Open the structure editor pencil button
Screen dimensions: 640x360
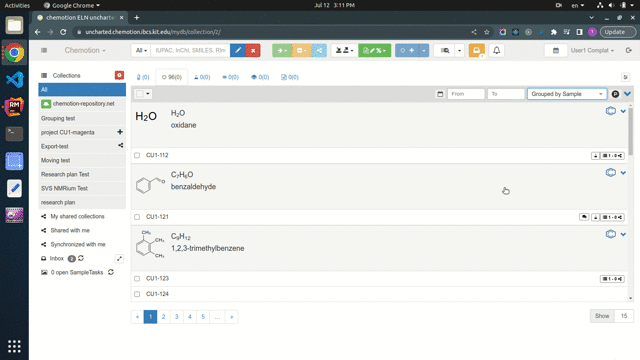238,50
